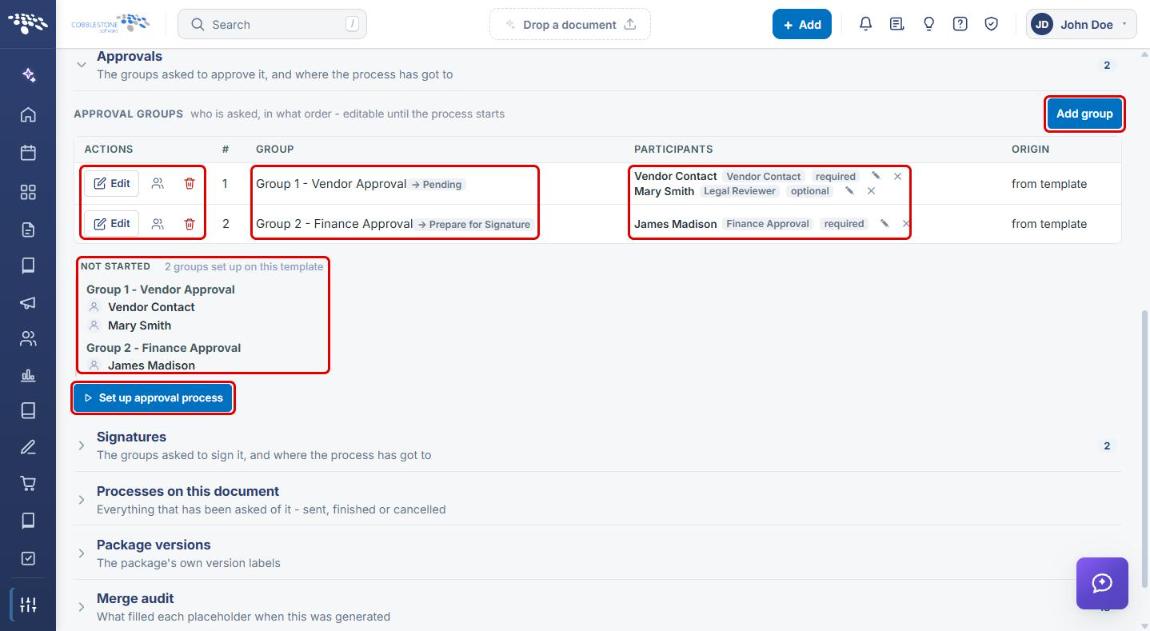This screenshot has height=631, width=1150.
Task: Click the CobbleStone logo in header
Action: click(110, 23)
